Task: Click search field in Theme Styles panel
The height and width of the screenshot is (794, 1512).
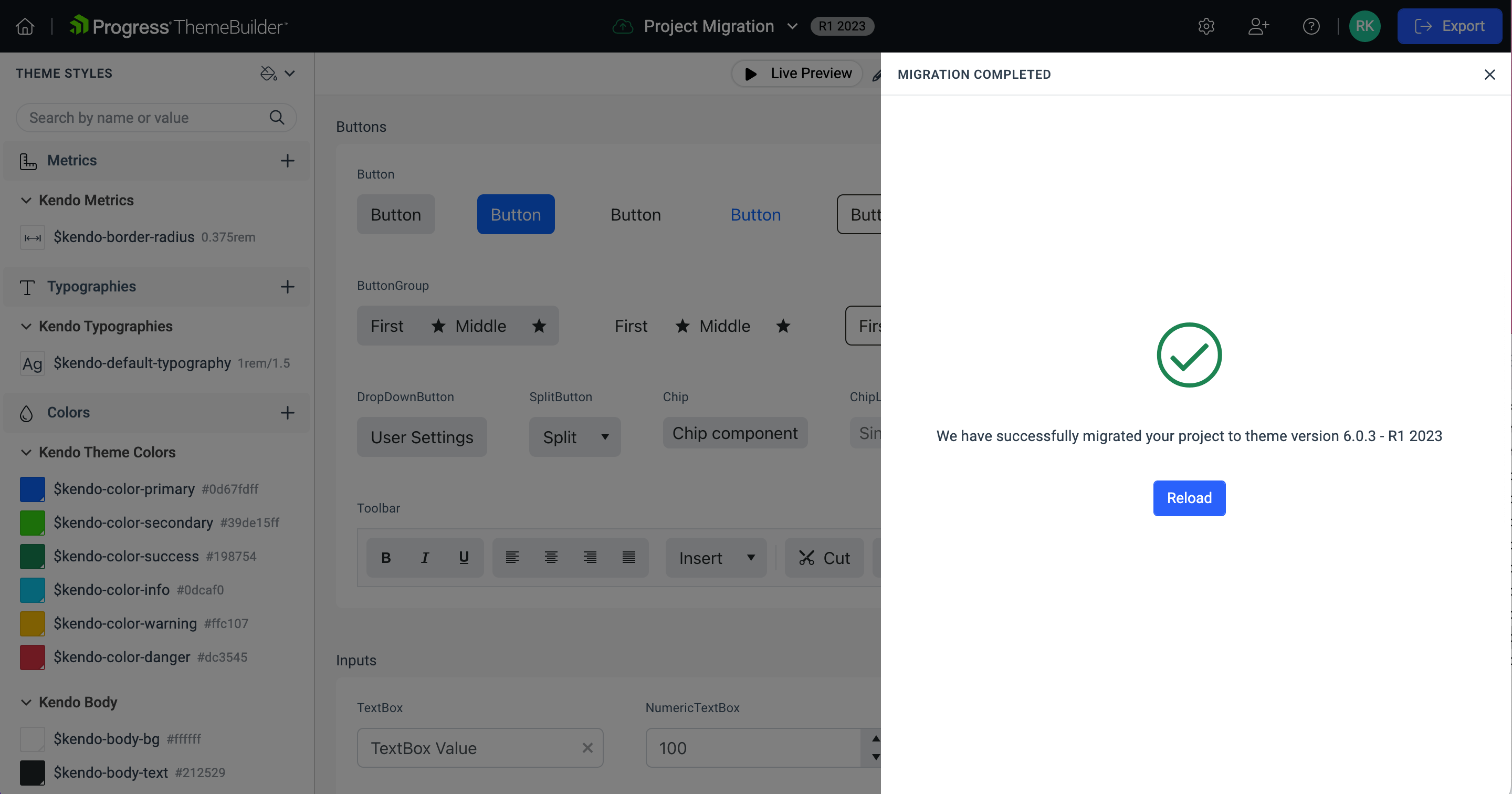Action: pos(156,117)
